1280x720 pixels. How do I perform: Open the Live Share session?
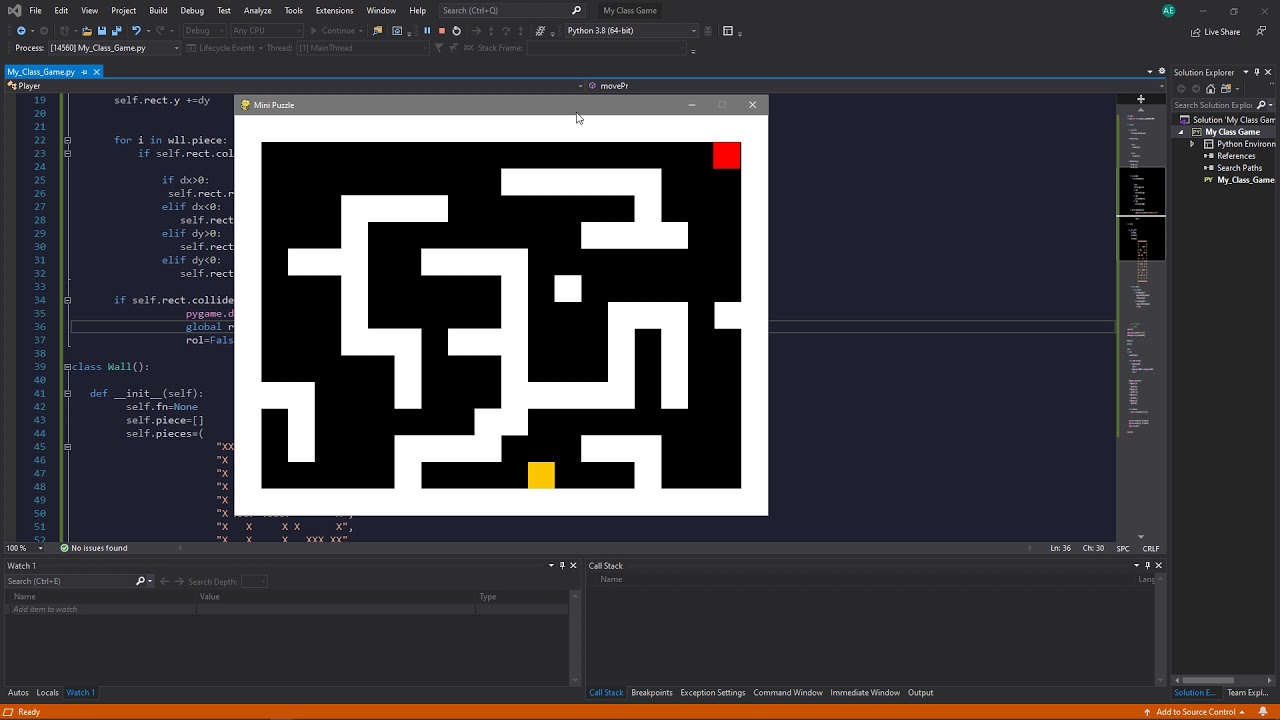point(1214,32)
